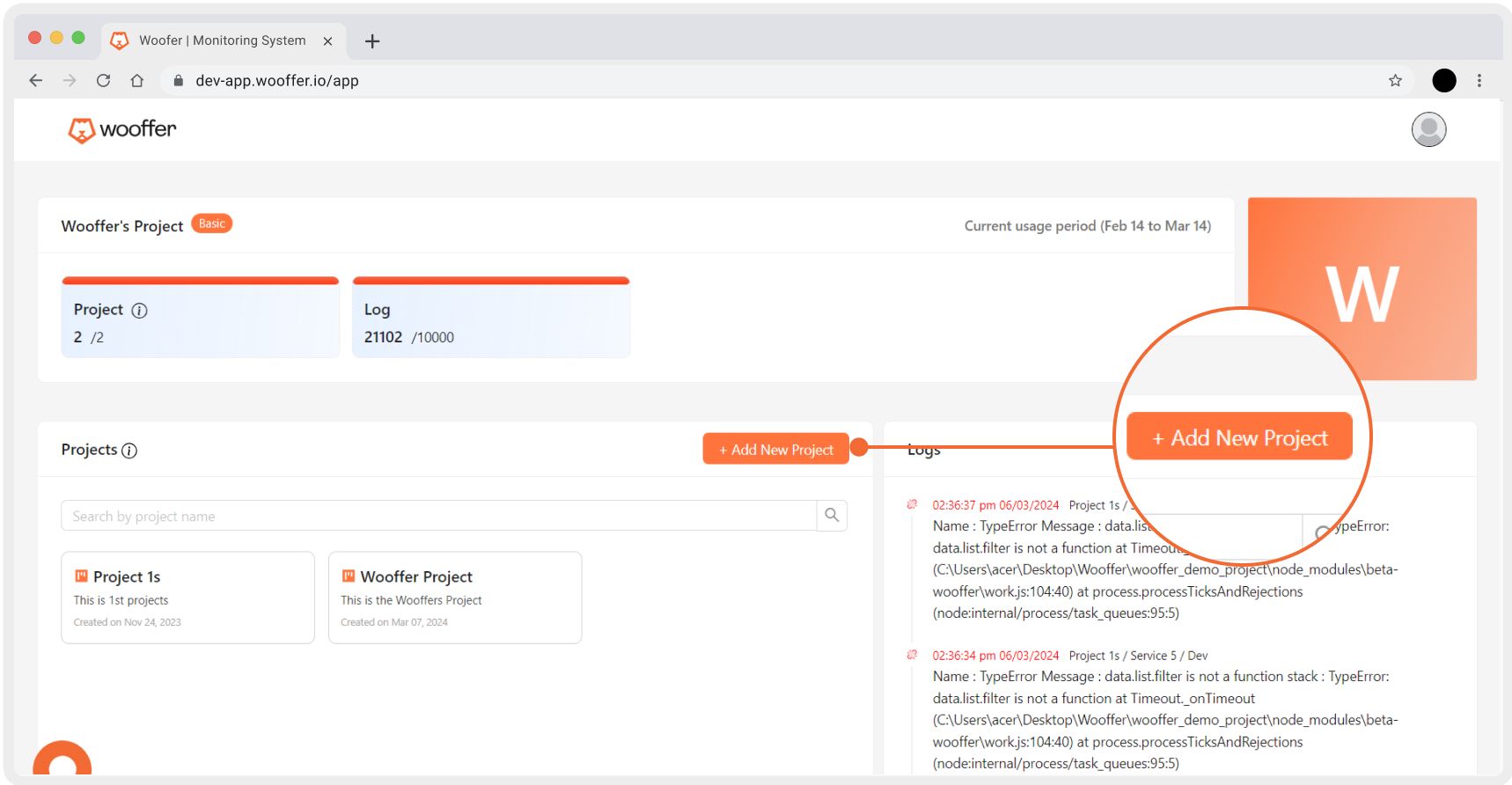Select the Woofer | Monitoring System tab
1512x785 pixels.
coord(223,40)
